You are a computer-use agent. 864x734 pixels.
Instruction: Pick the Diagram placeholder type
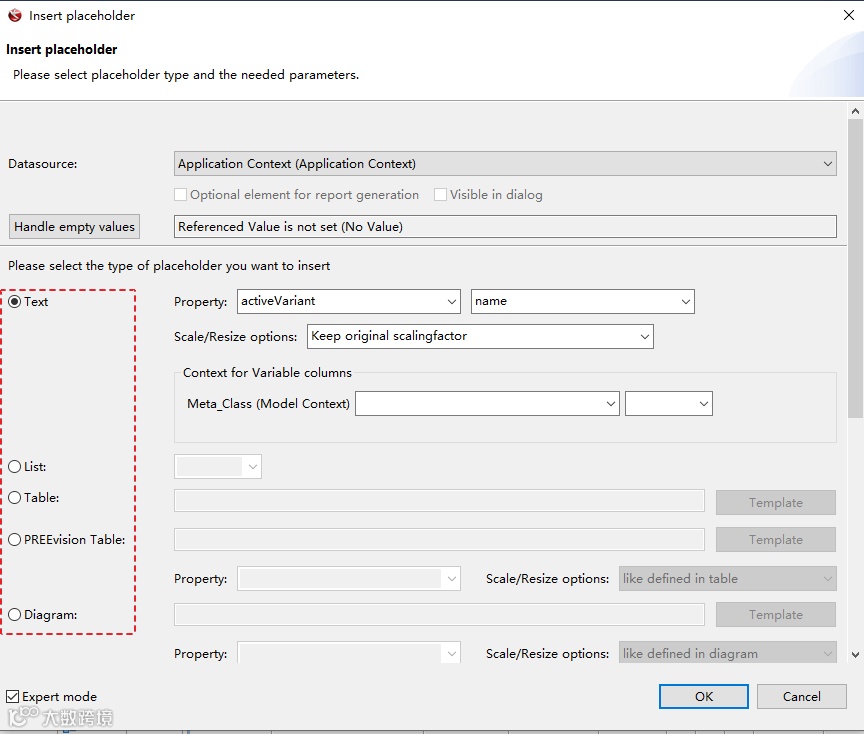15,615
